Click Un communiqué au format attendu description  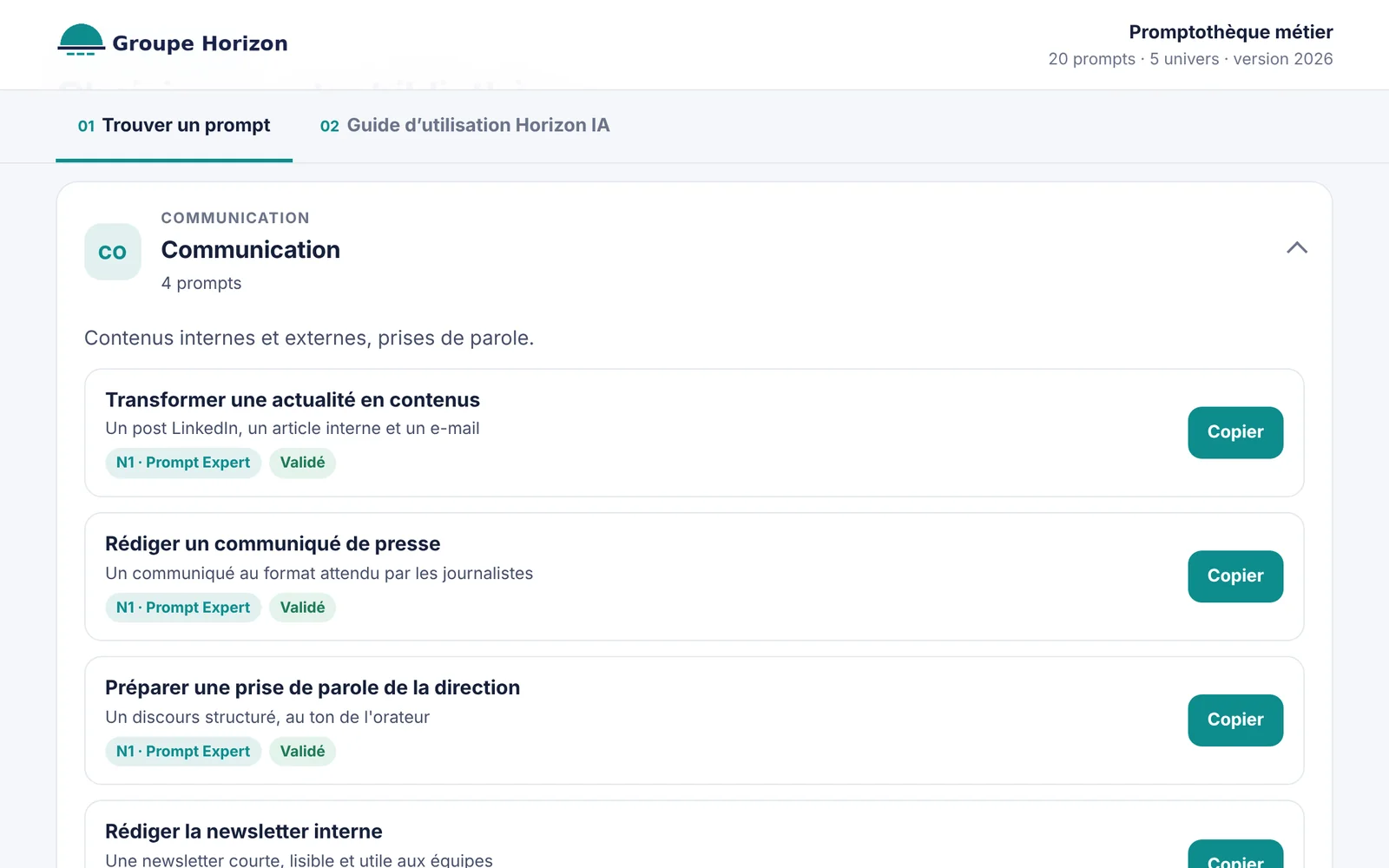tap(319, 574)
